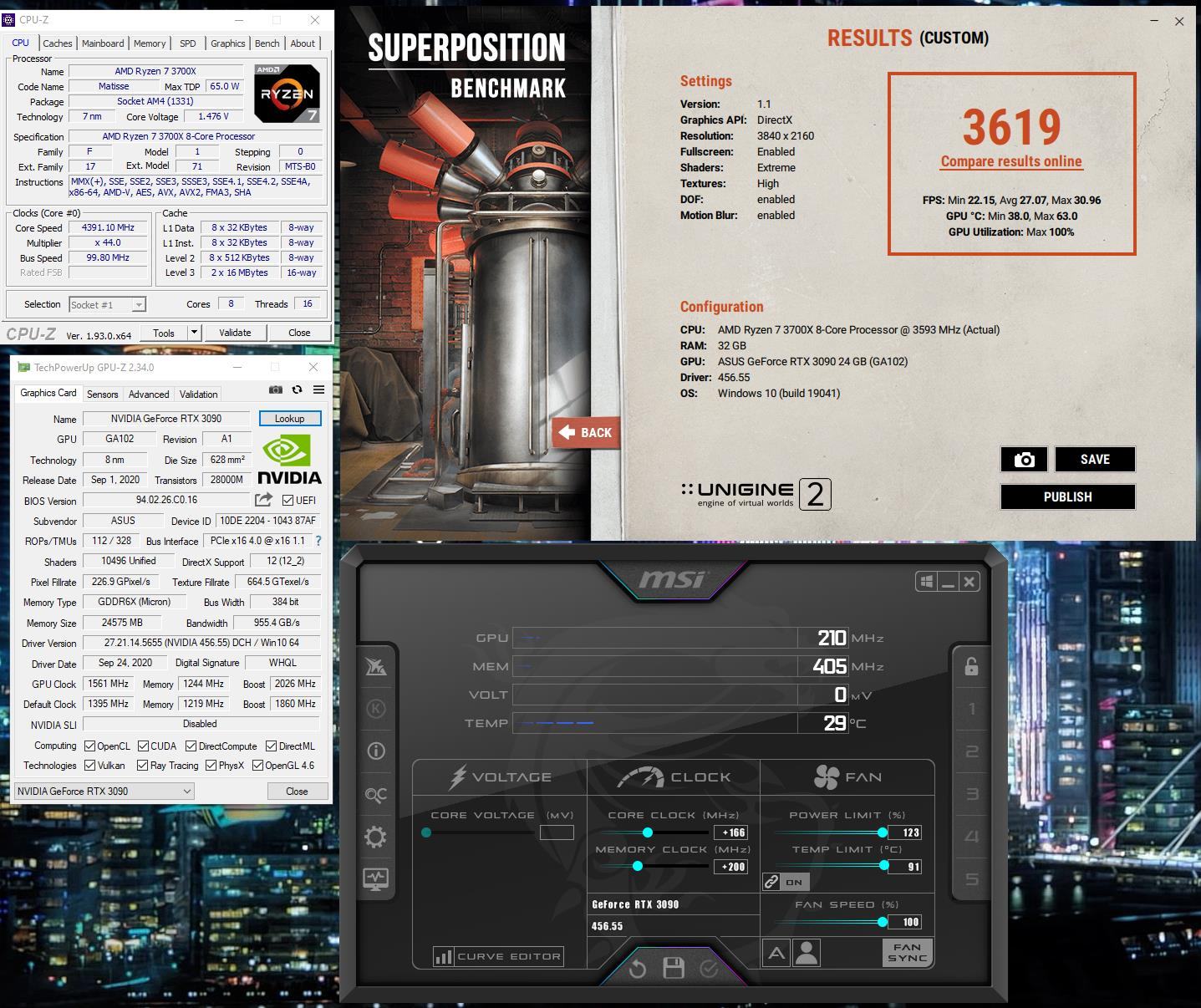Open the Validation tab in GPU-Z
The height and width of the screenshot is (1008, 1201).
click(x=198, y=395)
